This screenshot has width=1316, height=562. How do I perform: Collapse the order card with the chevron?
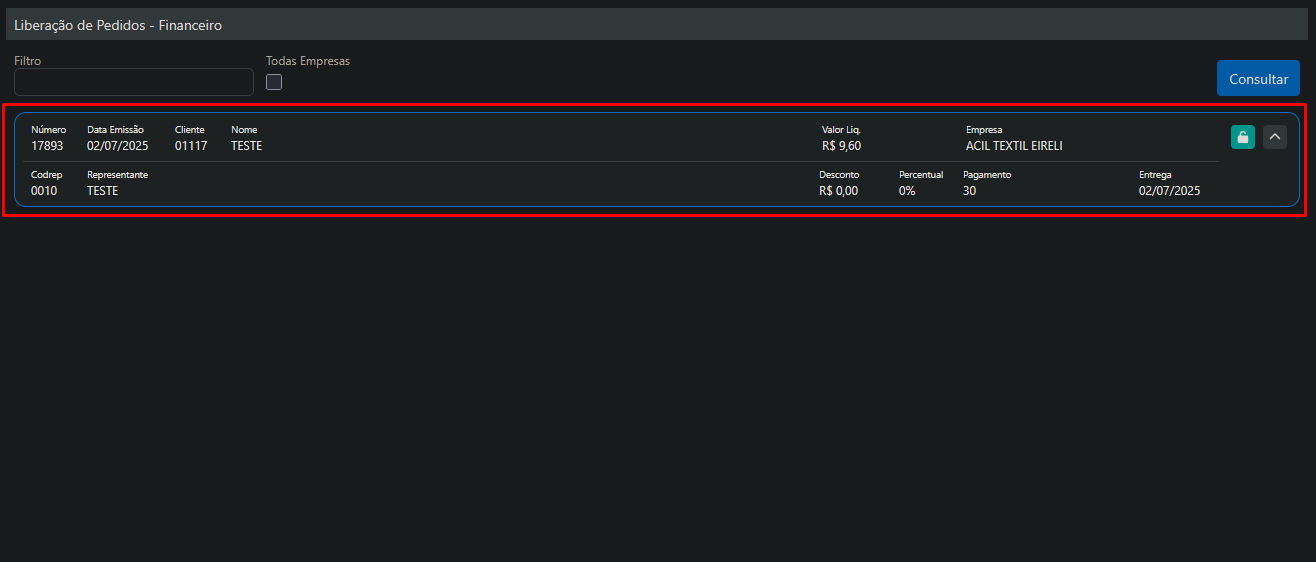coord(1274,137)
